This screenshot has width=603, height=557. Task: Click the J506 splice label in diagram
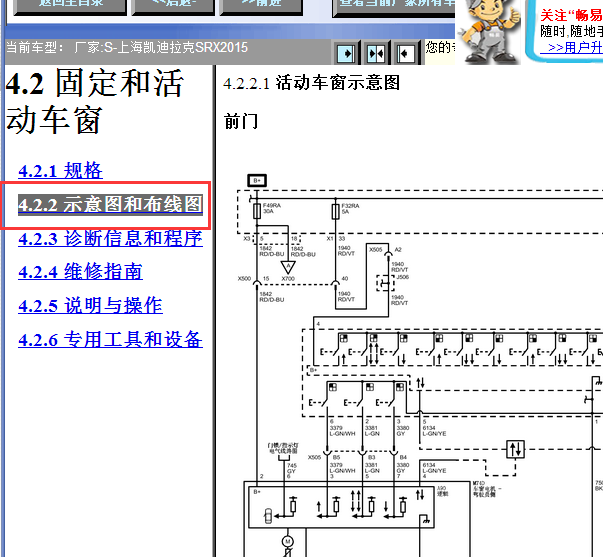click(x=403, y=277)
